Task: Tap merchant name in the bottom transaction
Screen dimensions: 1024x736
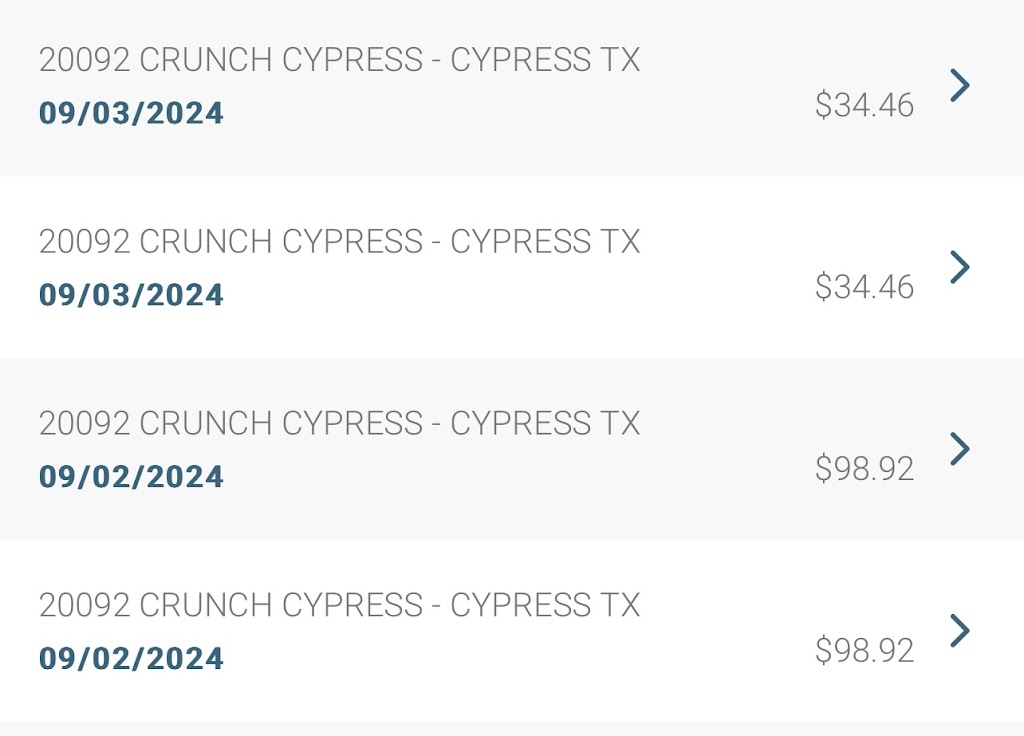Action: point(339,605)
